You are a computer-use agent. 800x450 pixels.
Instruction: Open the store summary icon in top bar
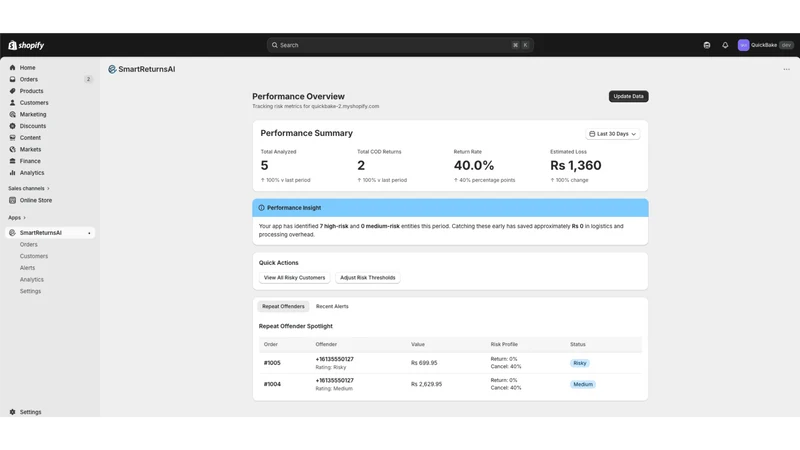707,45
